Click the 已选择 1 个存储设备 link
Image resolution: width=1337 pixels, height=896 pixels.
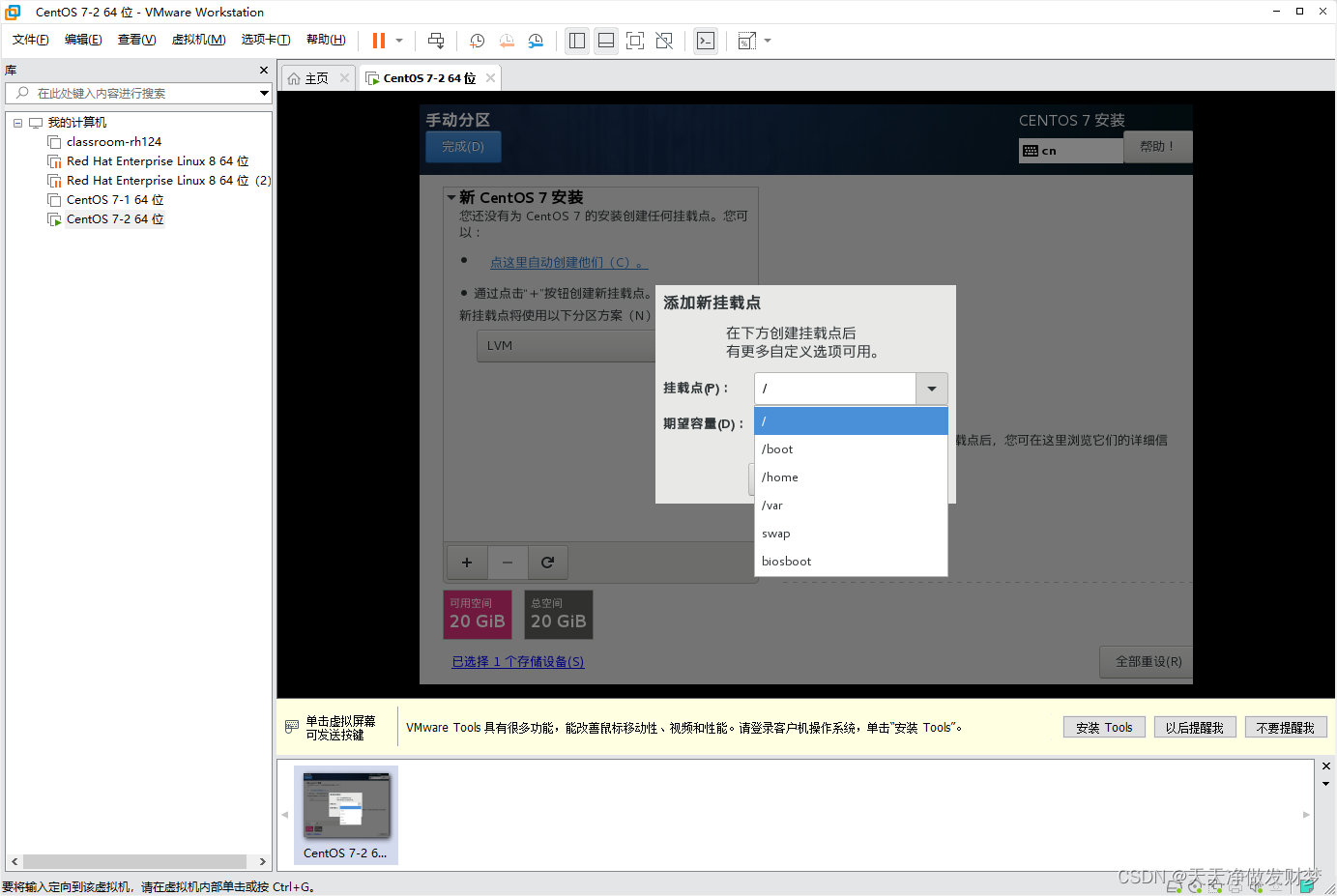coord(518,662)
